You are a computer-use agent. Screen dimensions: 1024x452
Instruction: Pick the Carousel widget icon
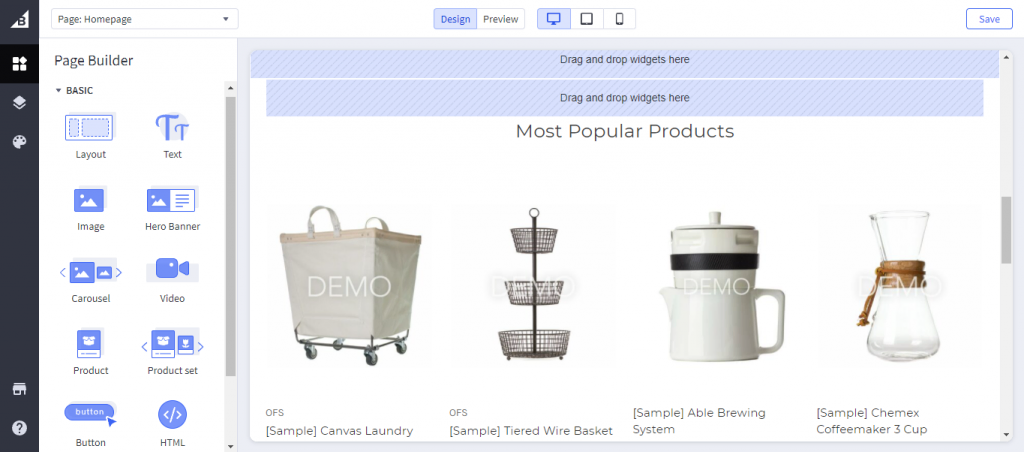click(x=91, y=272)
